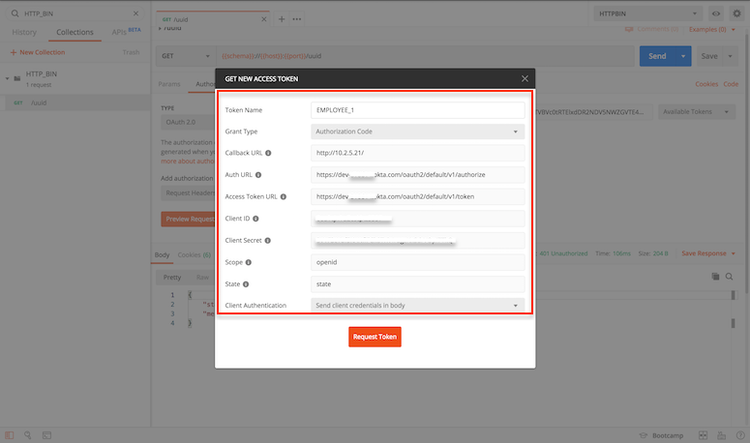Switch to the APIs beta tab
The image size is (750, 443).
pyautogui.click(x=126, y=32)
